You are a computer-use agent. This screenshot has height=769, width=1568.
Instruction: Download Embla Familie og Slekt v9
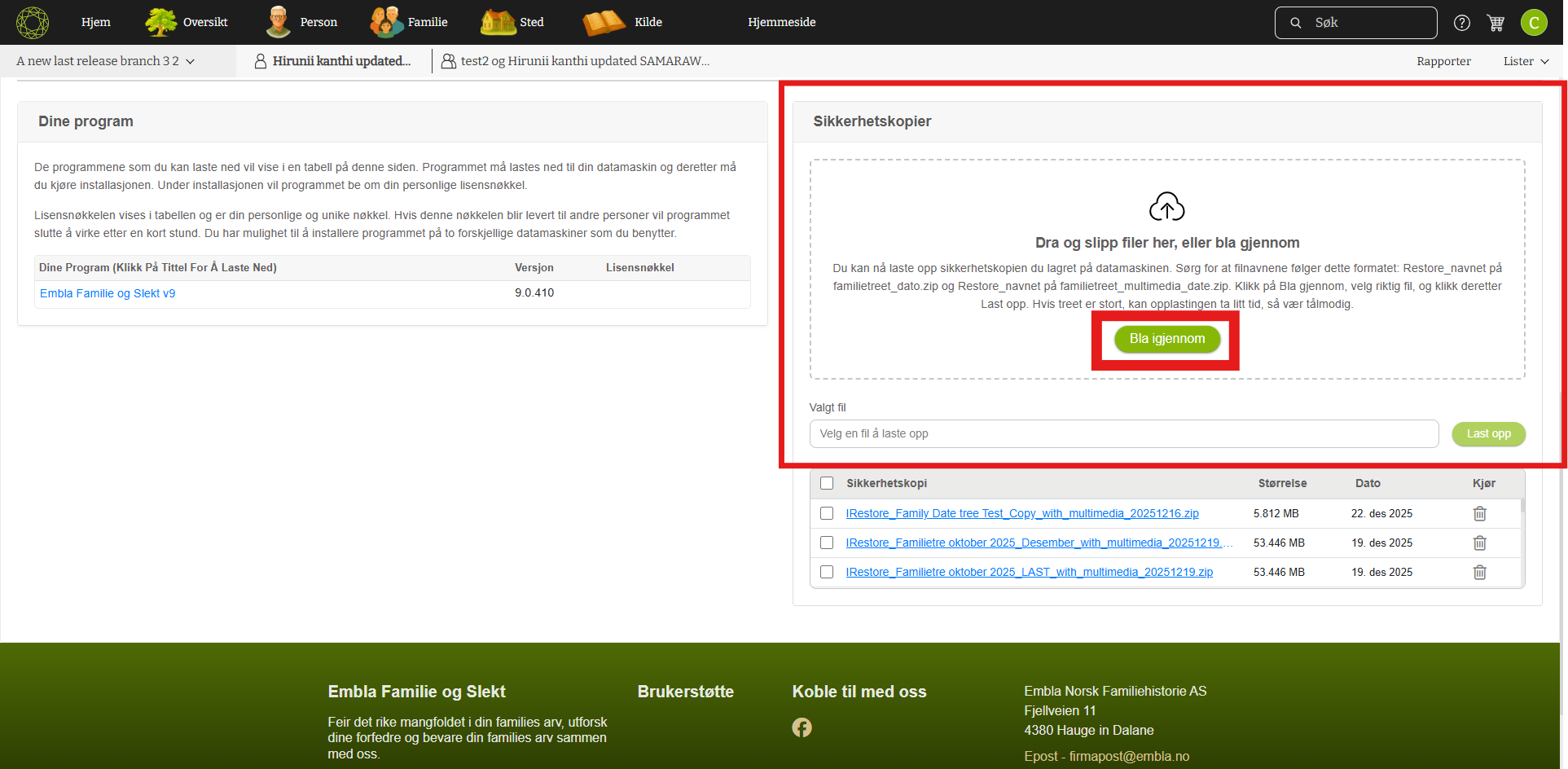click(108, 293)
